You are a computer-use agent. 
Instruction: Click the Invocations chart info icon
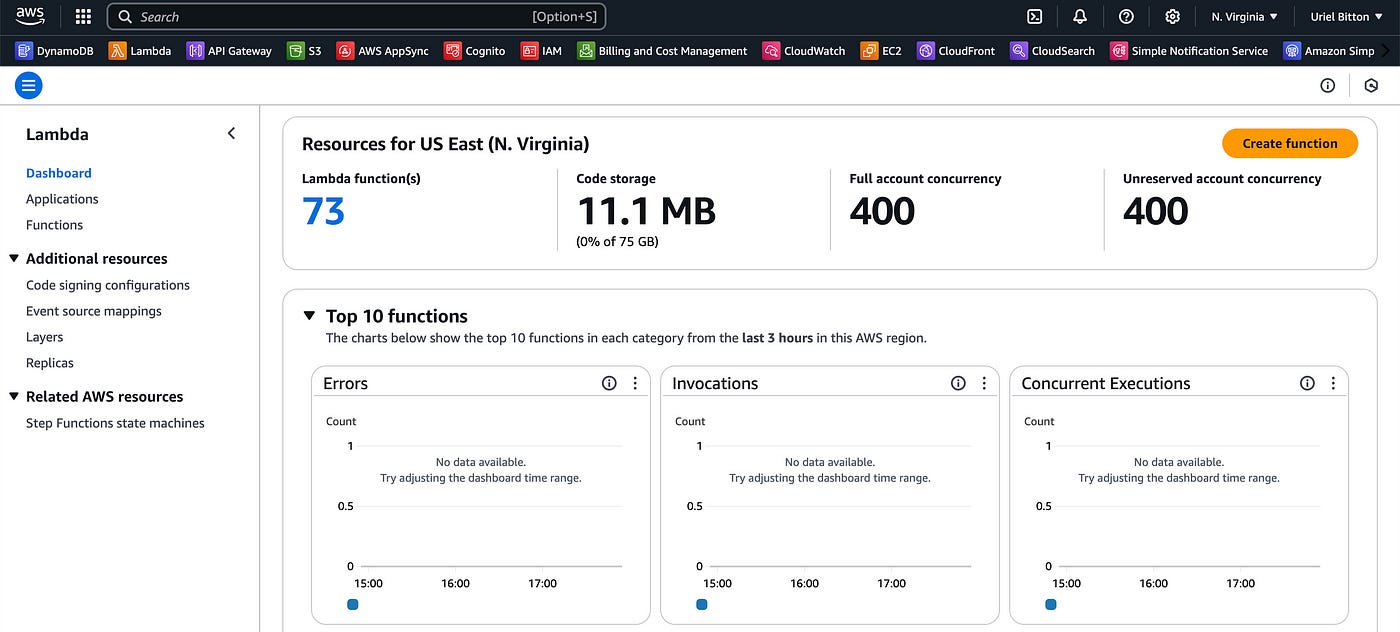958,383
